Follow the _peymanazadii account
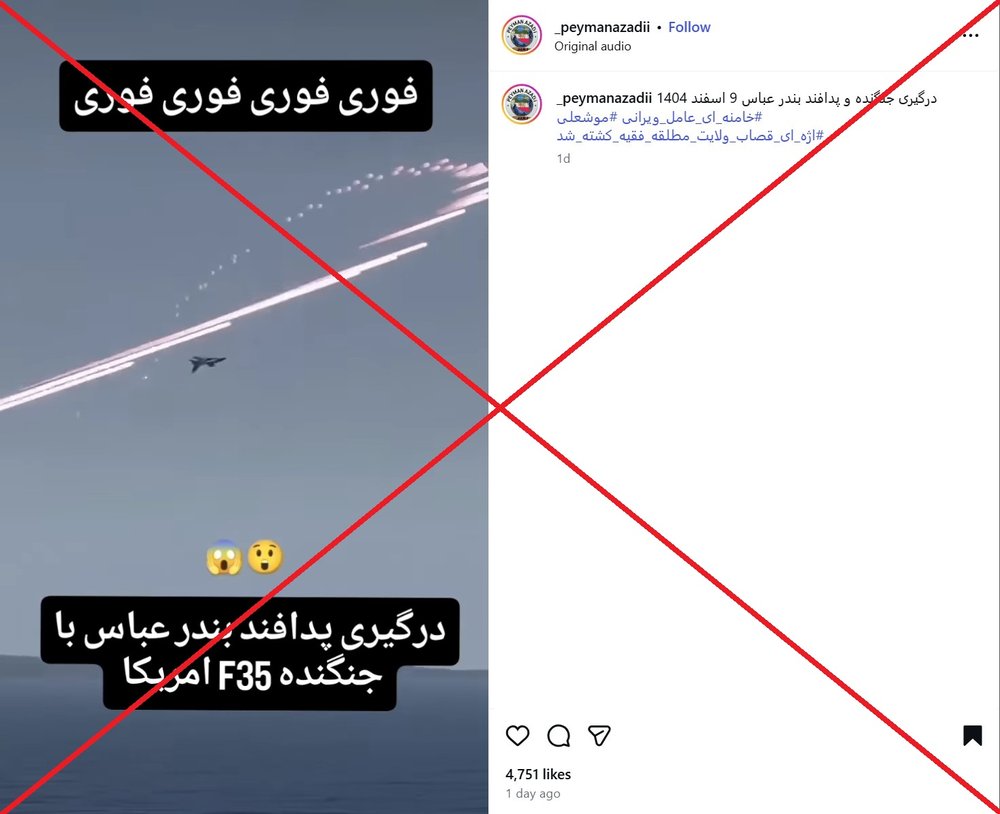The width and height of the screenshot is (1000, 814). coord(689,27)
